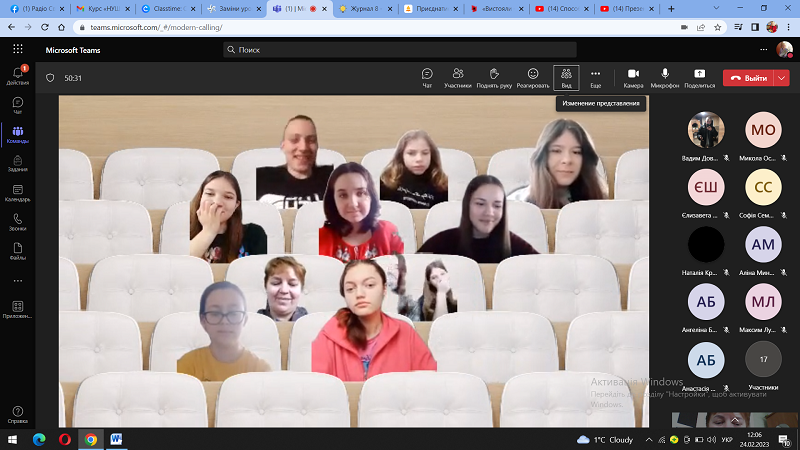Toggle the Камера on or off

633,77
